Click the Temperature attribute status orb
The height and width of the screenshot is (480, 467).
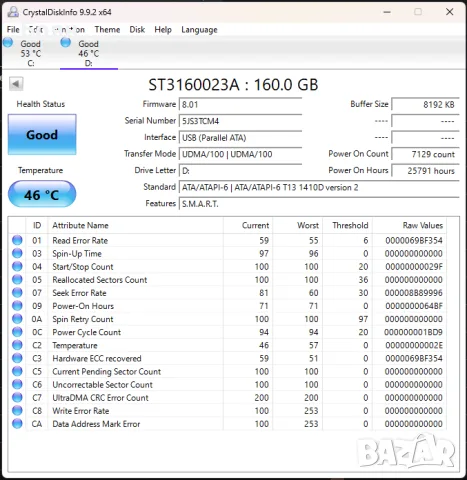pyautogui.click(x=17, y=345)
